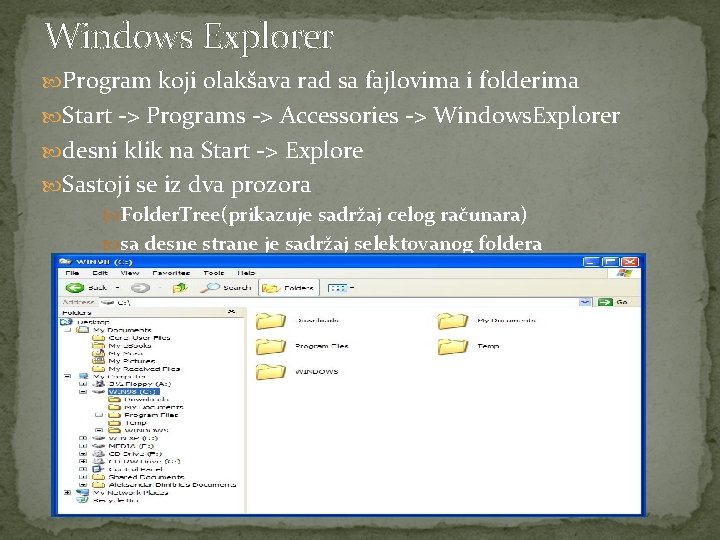
Task: Select the highlighted WIN98 (C:) drive
Action: click(x=134, y=392)
